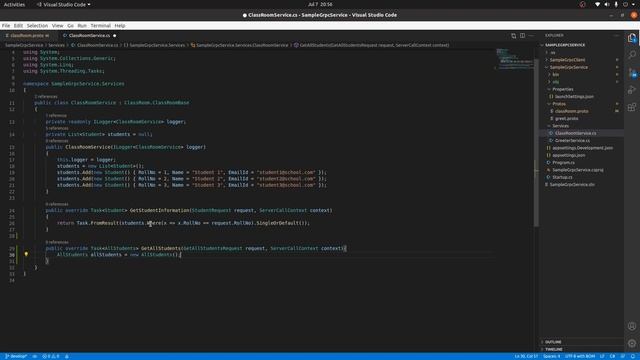640x360 pixels.
Task: Open appsettings.Development.json in the explorer
Action: (x=582, y=148)
